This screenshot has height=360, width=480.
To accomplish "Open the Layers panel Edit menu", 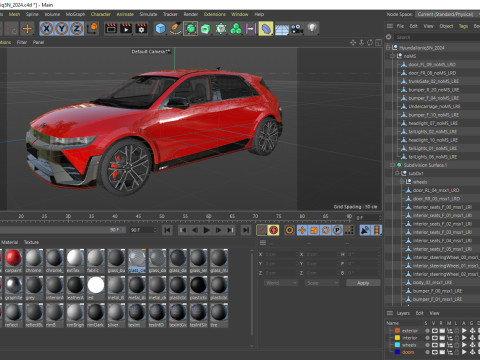I will (x=419, y=313).
